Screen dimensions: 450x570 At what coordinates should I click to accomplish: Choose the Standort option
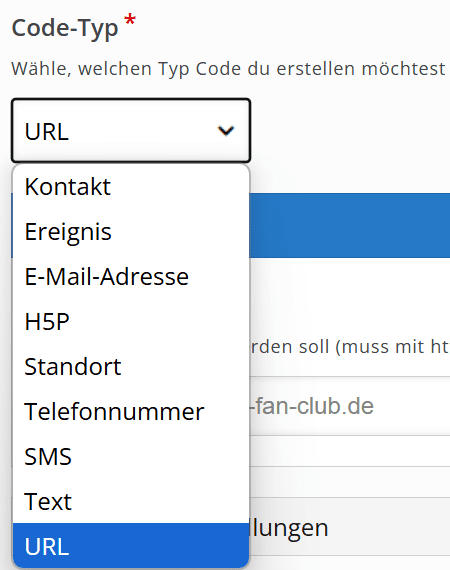(x=131, y=367)
